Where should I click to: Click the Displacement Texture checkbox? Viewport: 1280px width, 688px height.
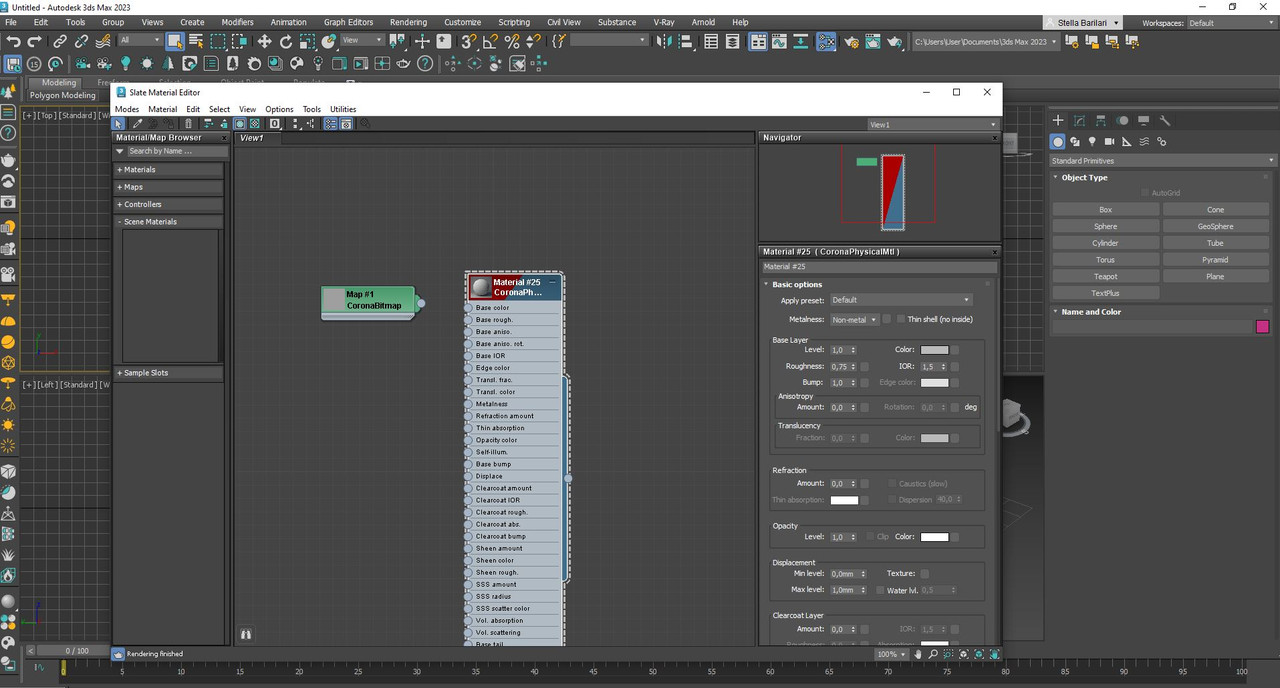pyautogui.click(x=924, y=574)
